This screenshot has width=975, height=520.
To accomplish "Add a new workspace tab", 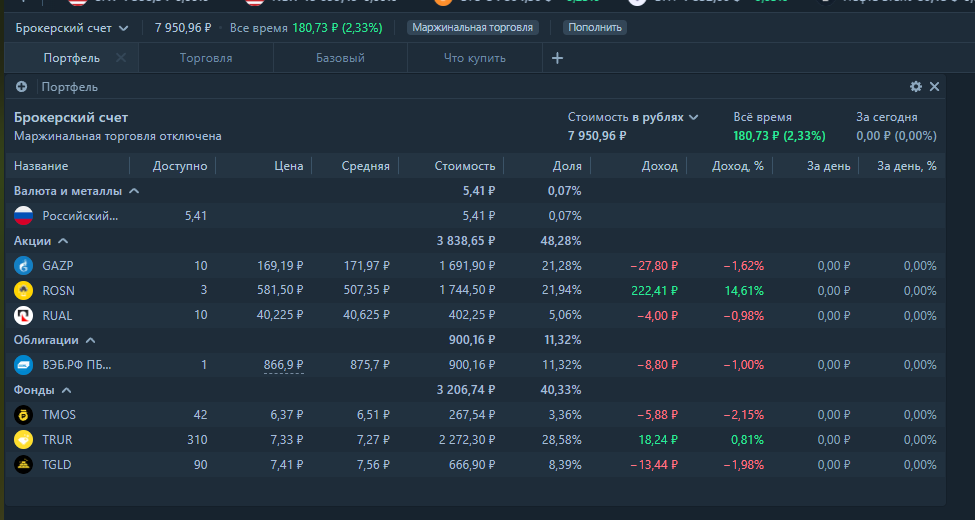I will [x=557, y=58].
